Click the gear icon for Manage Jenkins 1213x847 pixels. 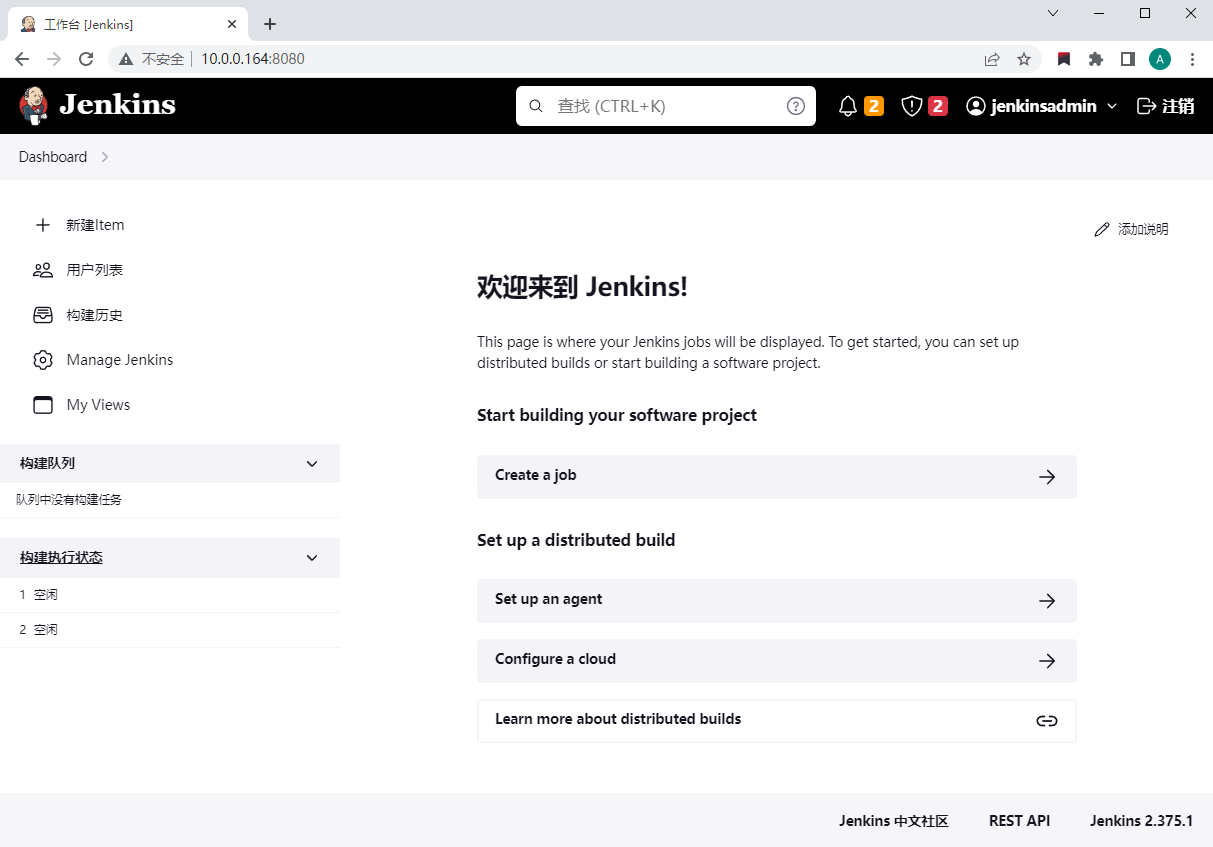pos(42,360)
